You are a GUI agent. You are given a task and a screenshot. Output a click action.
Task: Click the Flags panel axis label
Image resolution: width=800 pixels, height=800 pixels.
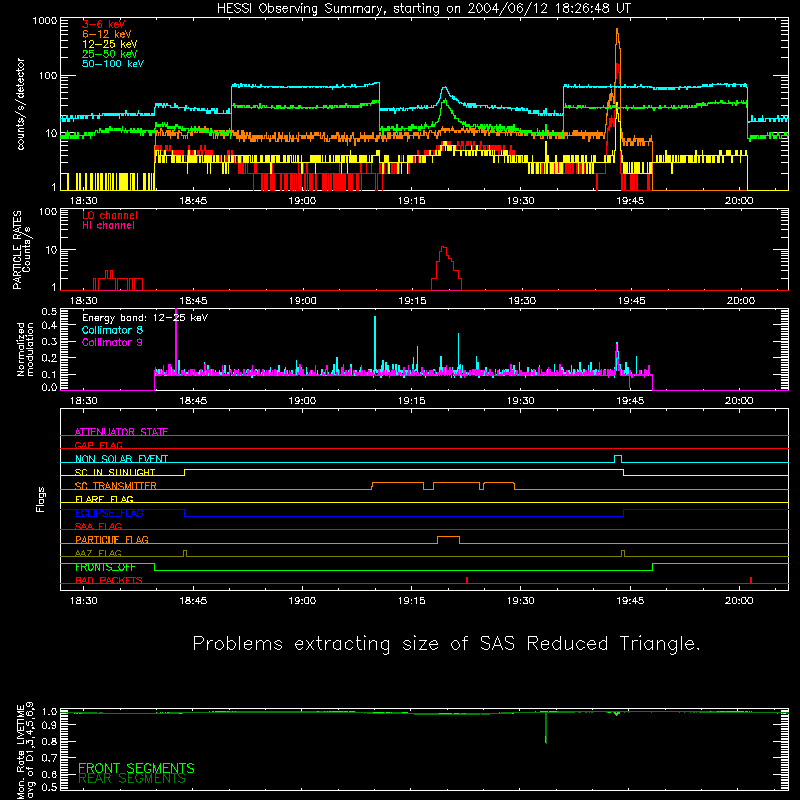(x=40, y=499)
